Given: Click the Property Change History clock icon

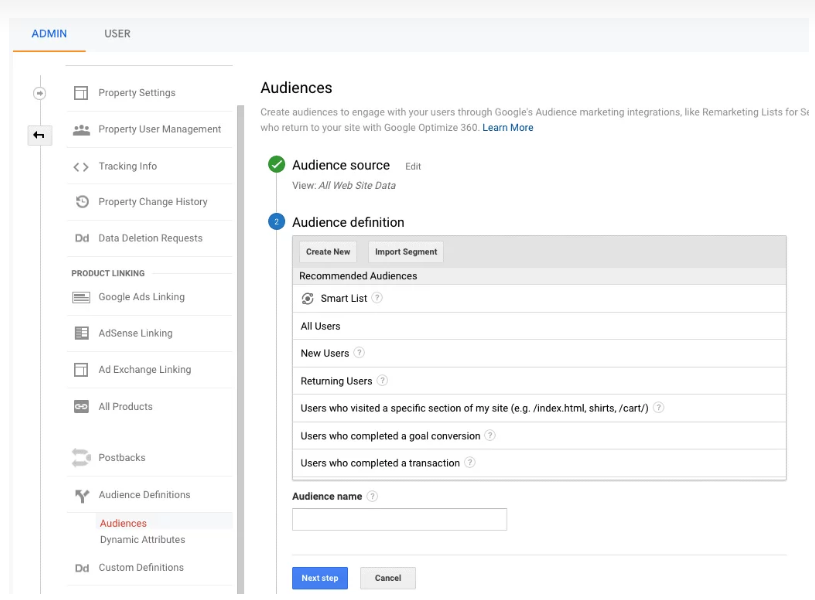Looking at the screenshot, I should (82, 201).
